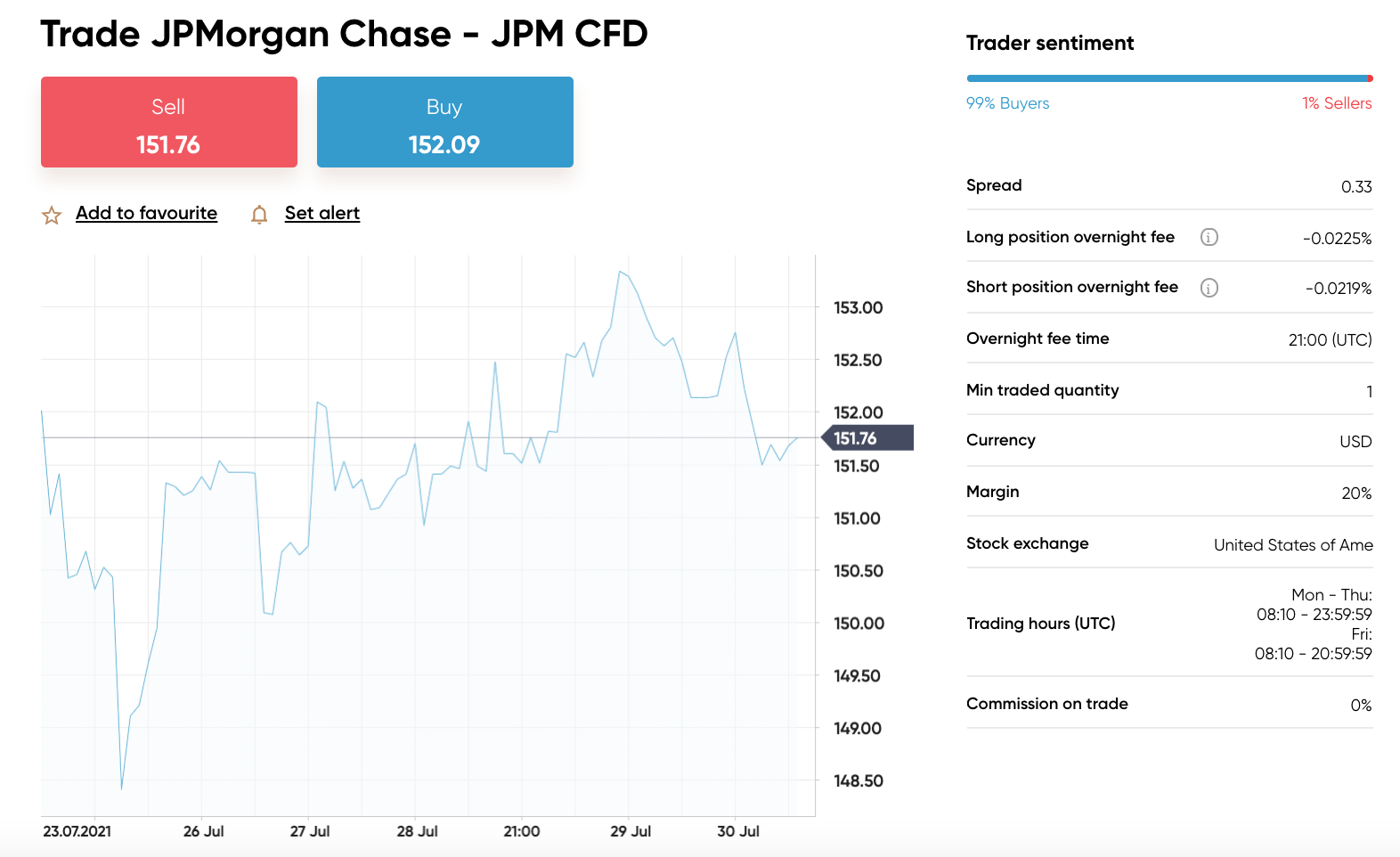1400x857 pixels.
Task: Select the Commission on trade value 0%
Action: click(x=1361, y=706)
